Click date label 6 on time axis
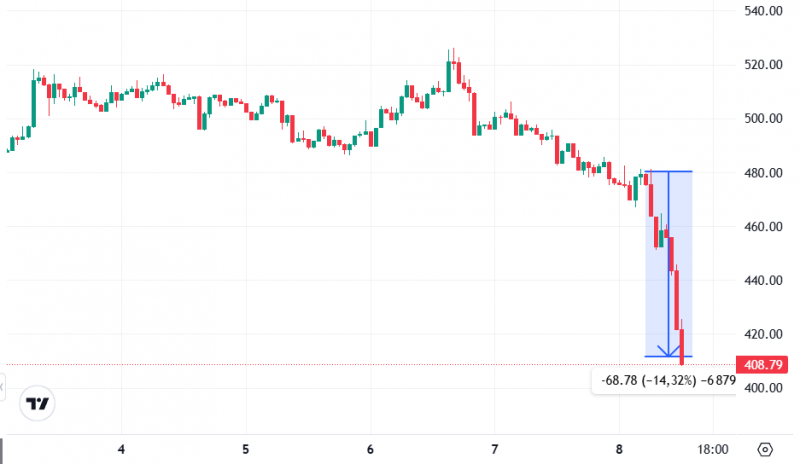The height and width of the screenshot is (464, 800). coord(370,450)
